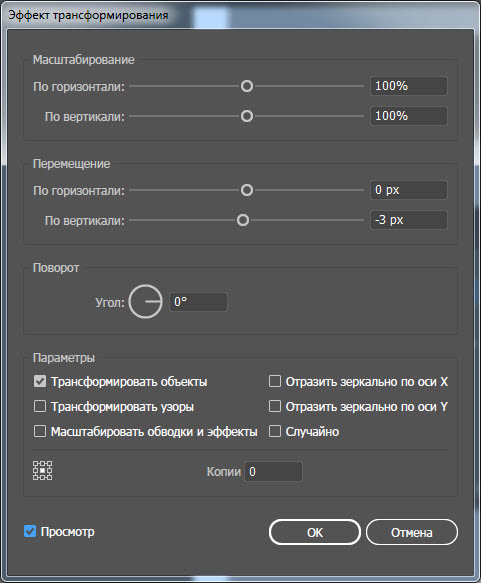Click the reference point locator grid icon

click(x=42, y=470)
